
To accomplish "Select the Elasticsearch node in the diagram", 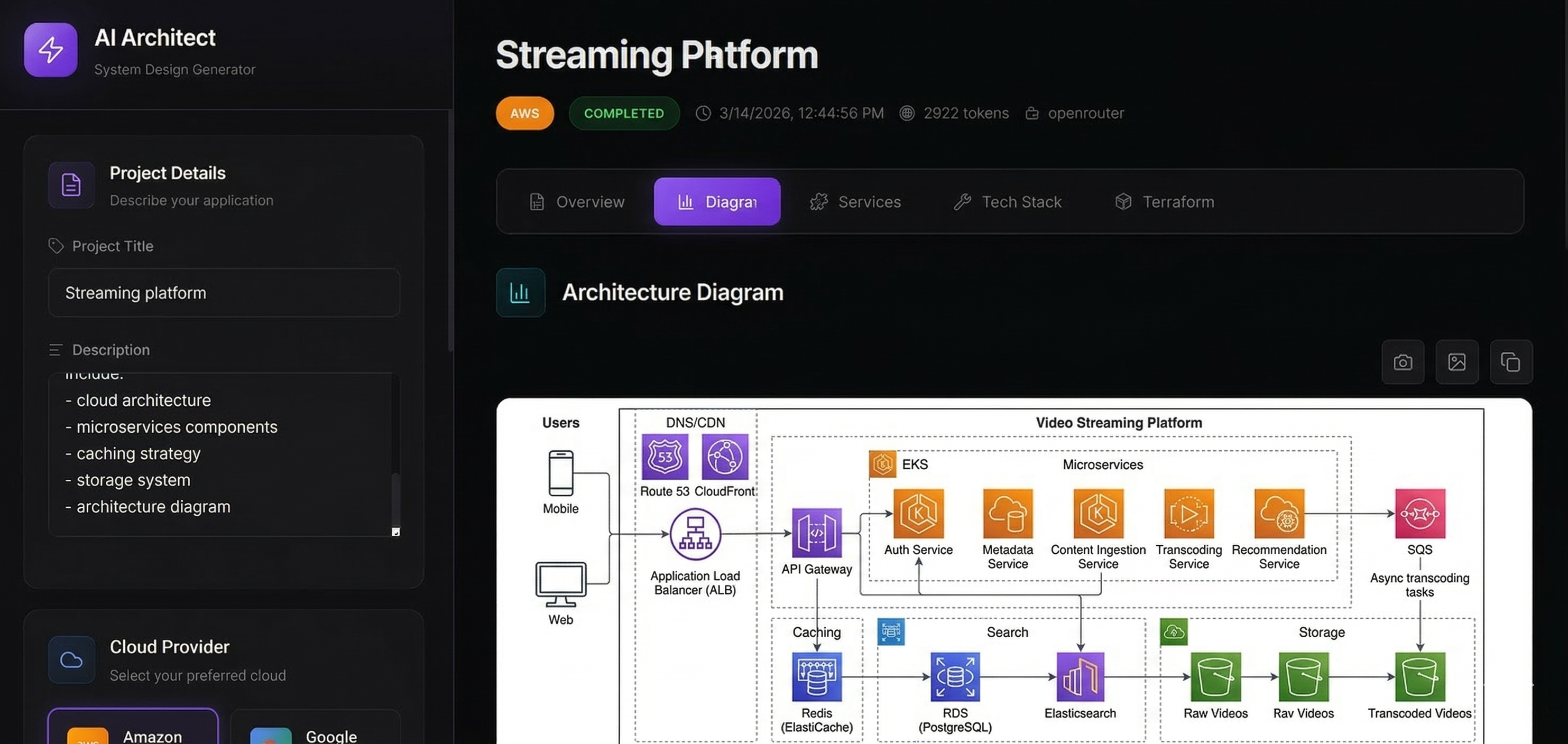I will 1080,676.
